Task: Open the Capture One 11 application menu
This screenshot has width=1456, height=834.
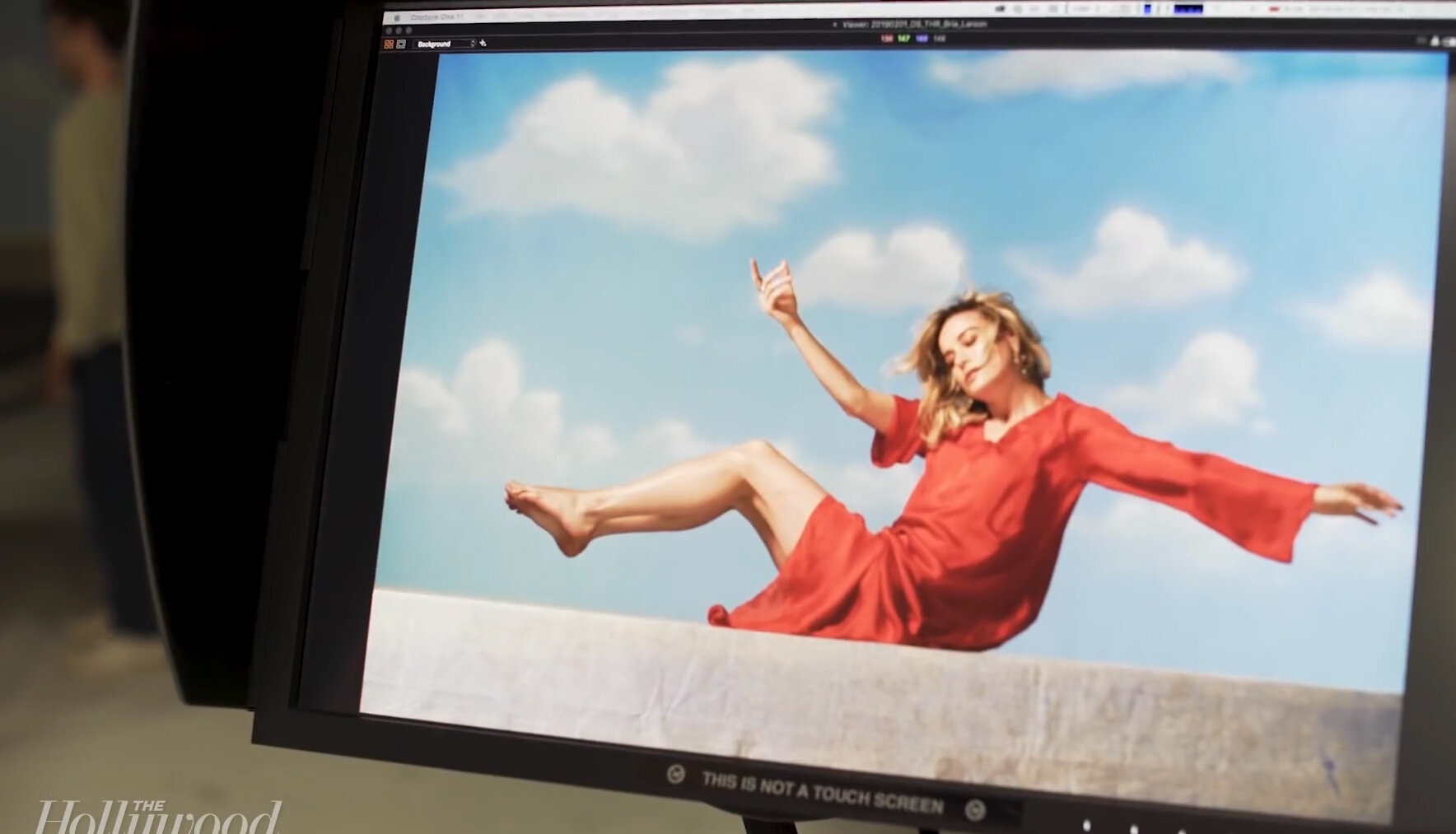Action: 436,17
